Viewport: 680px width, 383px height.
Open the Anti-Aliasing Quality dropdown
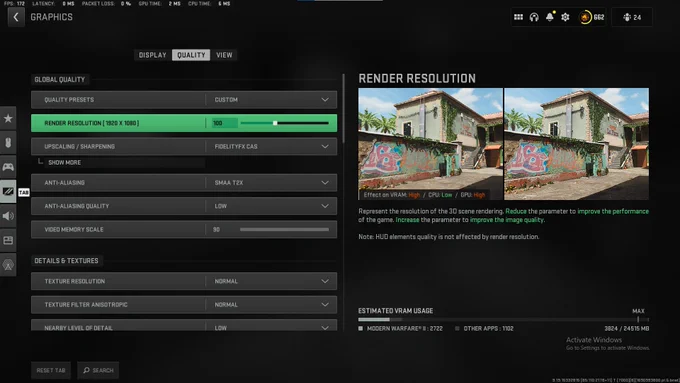[x=184, y=206]
